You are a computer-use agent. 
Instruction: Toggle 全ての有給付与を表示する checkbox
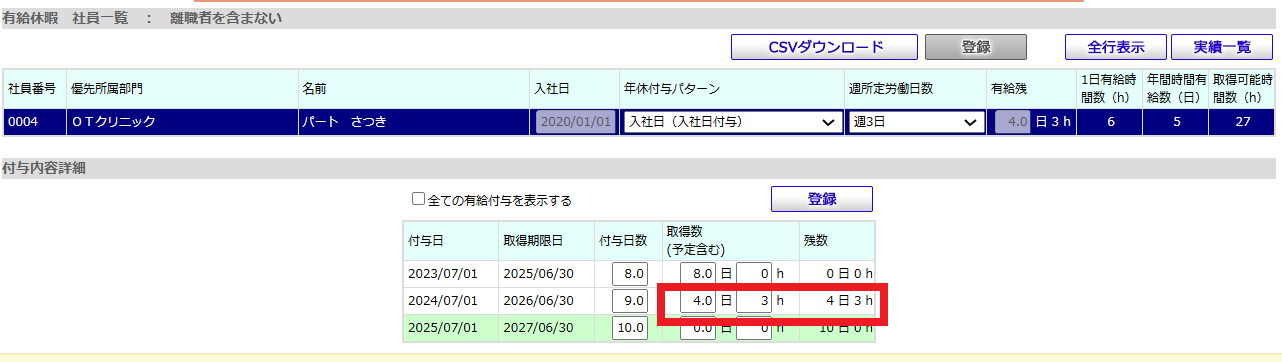click(x=418, y=199)
